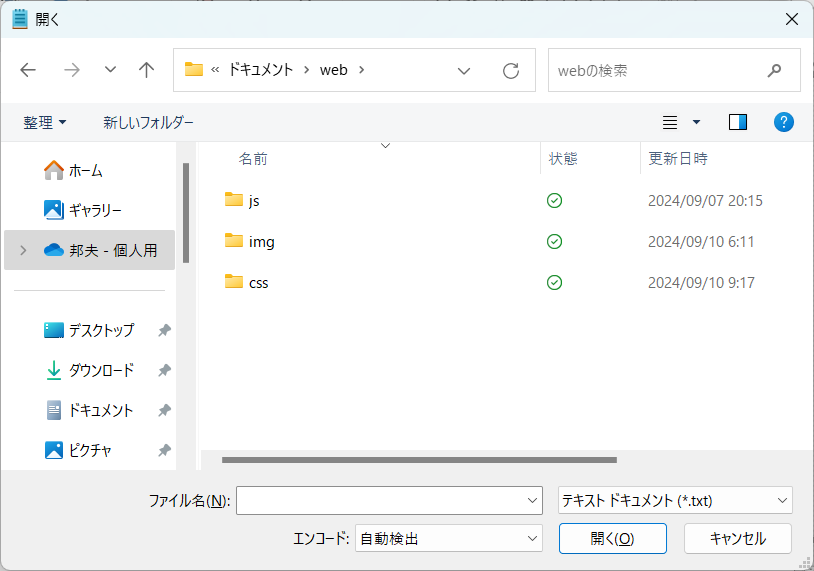Select the css folder

point(259,283)
